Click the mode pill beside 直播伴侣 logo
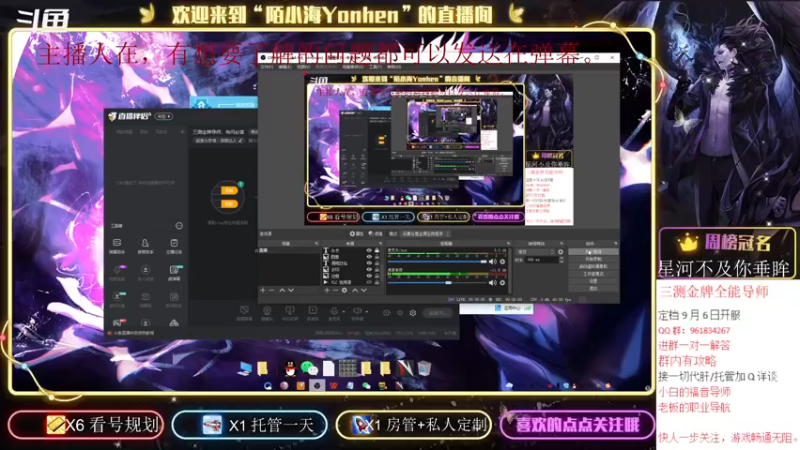 click(x=164, y=116)
